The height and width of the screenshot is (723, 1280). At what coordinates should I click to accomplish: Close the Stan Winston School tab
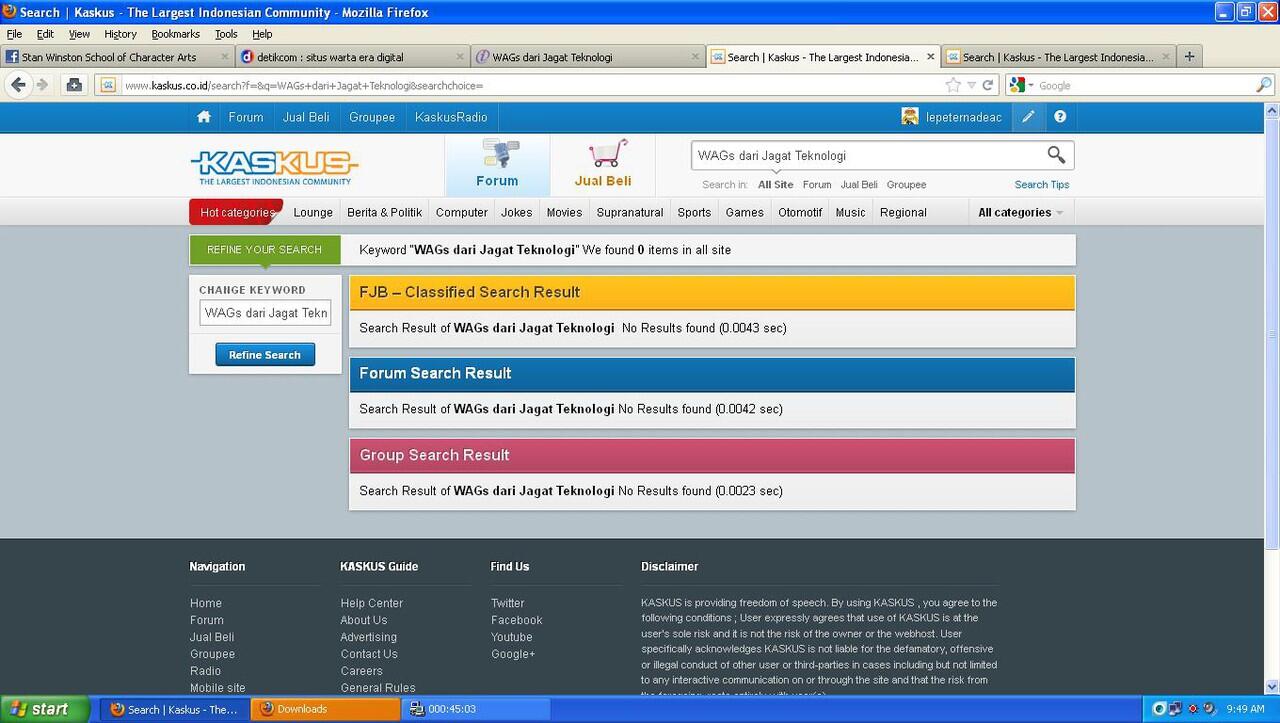click(225, 57)
